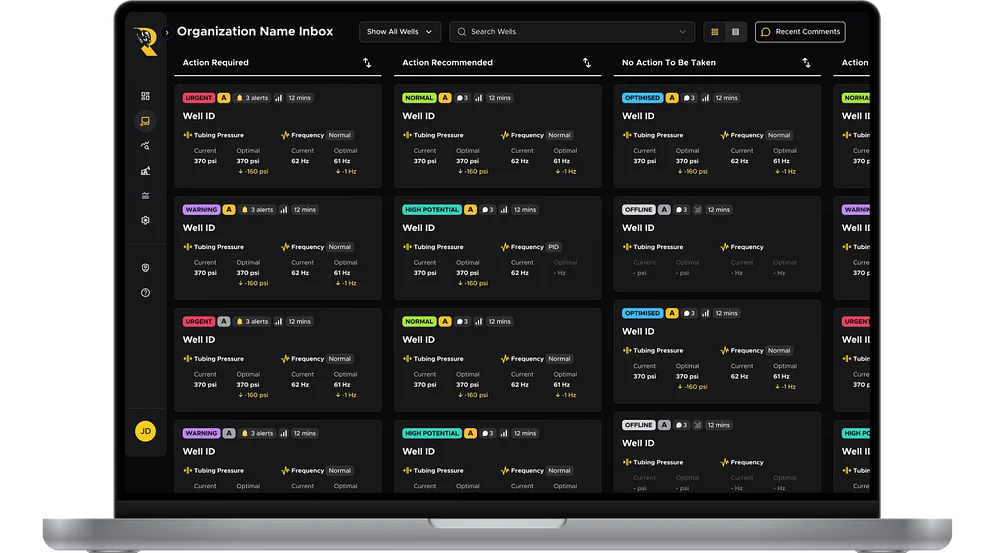This screenshot has height=553, width=1000.
Task: Expand the Search Wells dropdown arrow
Action: pos(682,32)
